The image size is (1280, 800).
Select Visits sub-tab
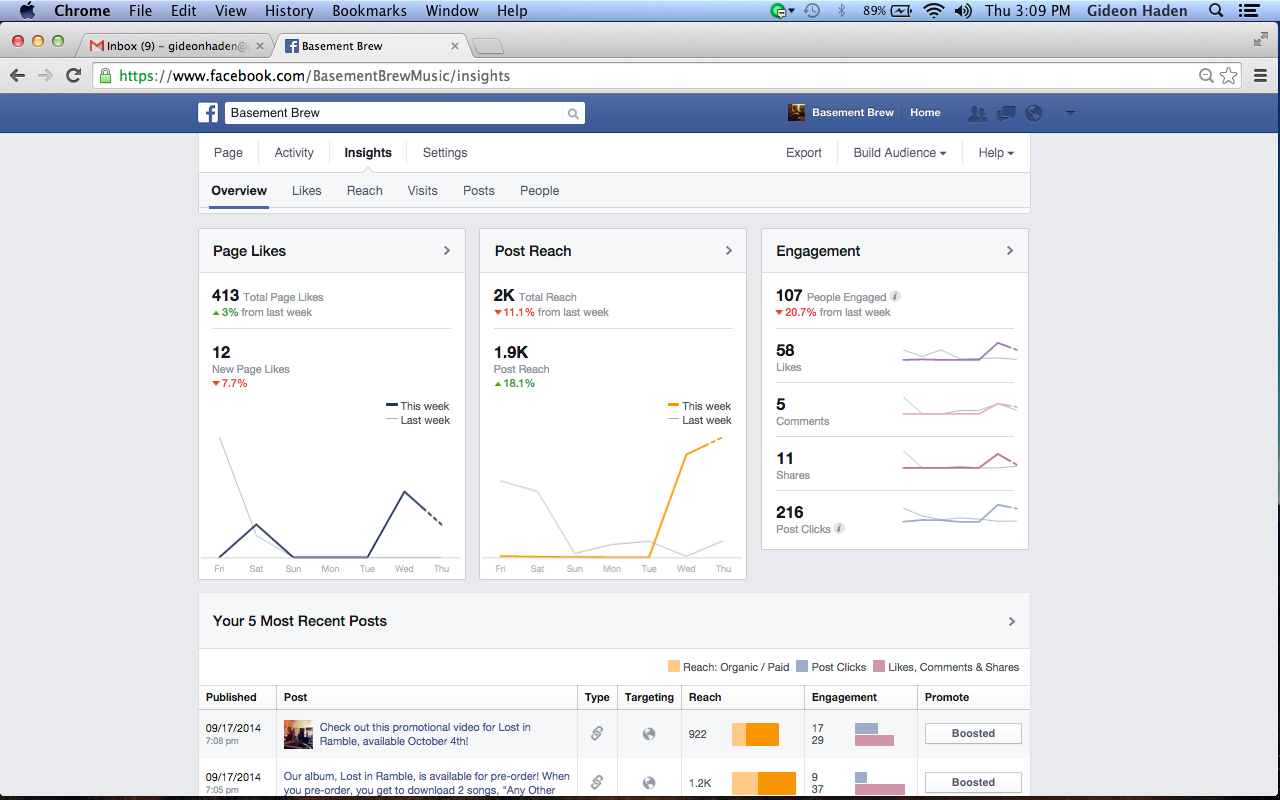423,191
